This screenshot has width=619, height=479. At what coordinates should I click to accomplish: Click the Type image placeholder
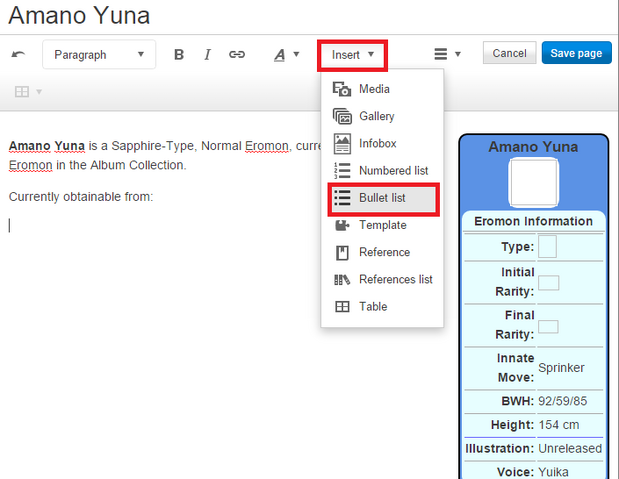(x=548, y=247)
